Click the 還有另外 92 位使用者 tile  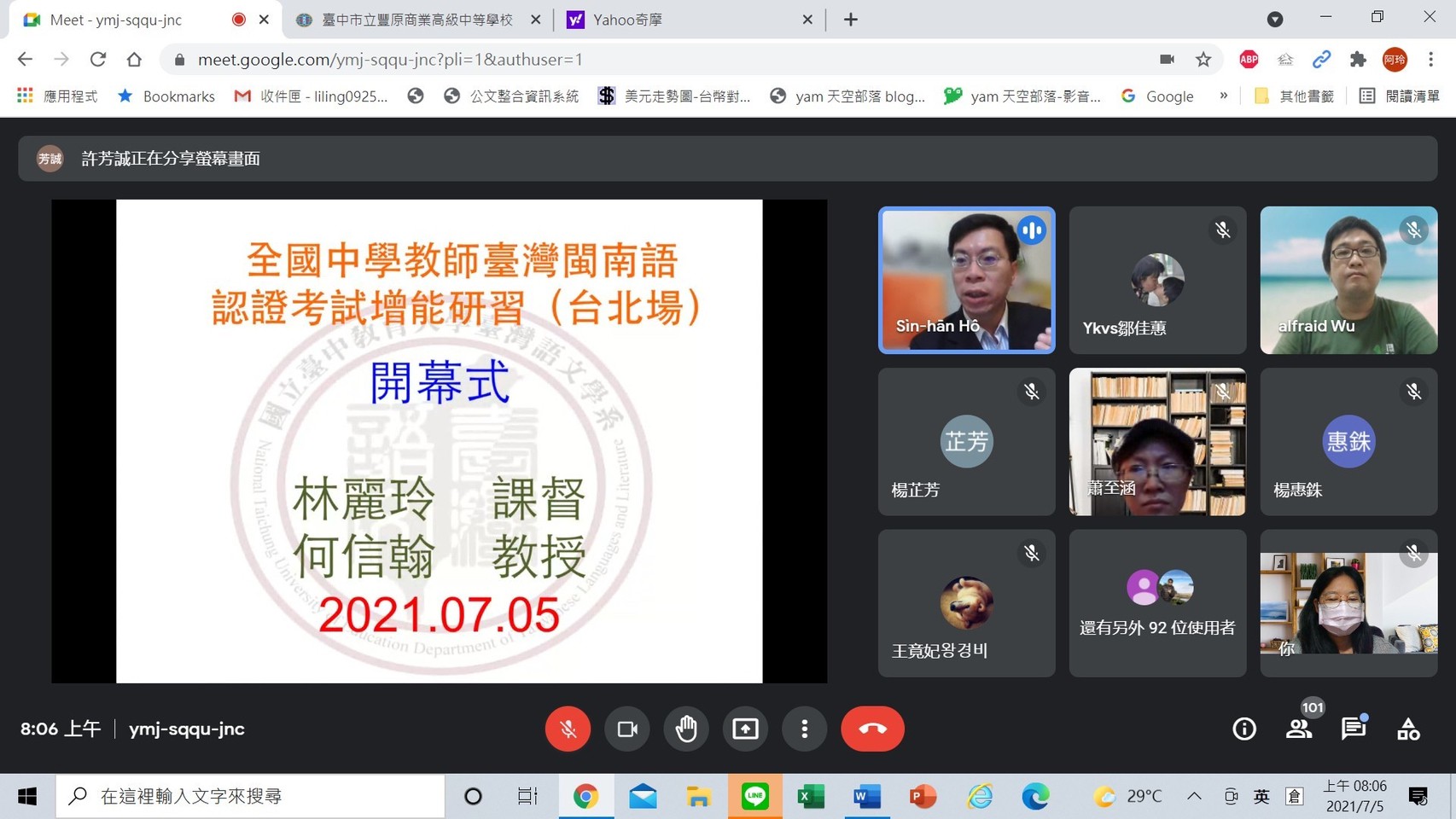coord(1157,603)
